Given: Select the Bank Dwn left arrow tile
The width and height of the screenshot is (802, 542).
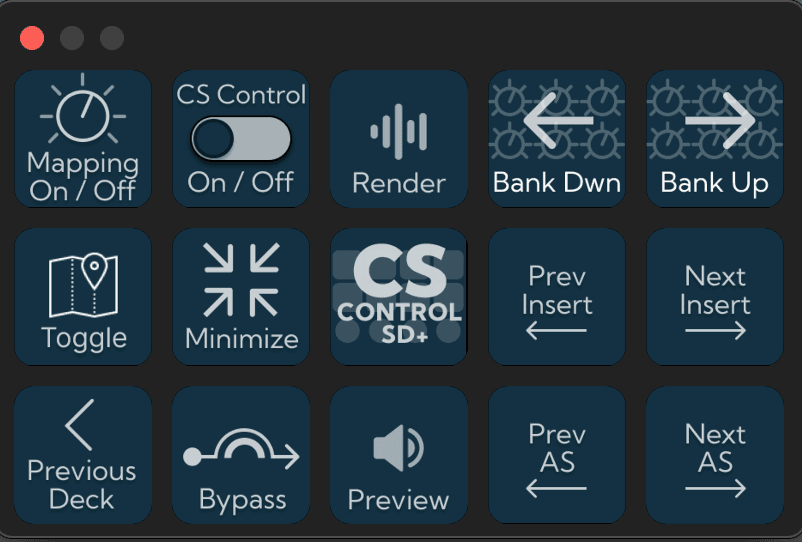Looking at the screenshot, I should tap(556, 139).
